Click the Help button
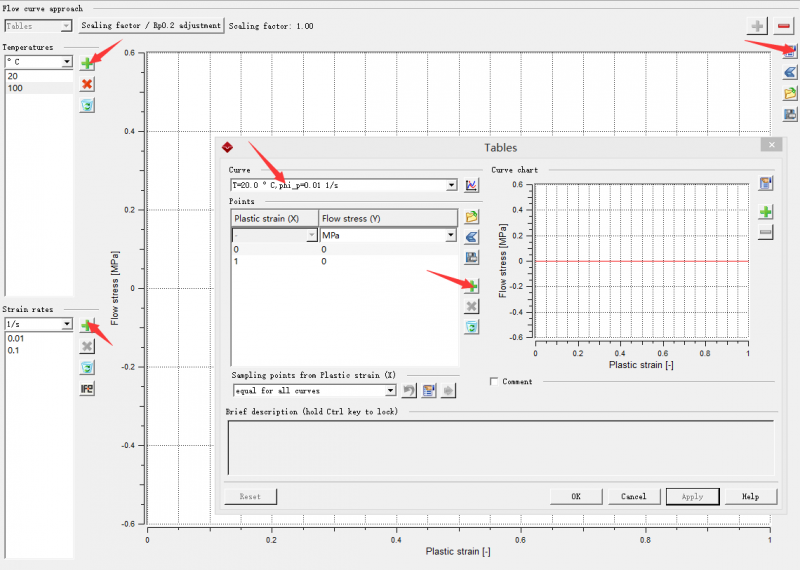The width and height of the screenshot is (800, 570). [751, 497]
